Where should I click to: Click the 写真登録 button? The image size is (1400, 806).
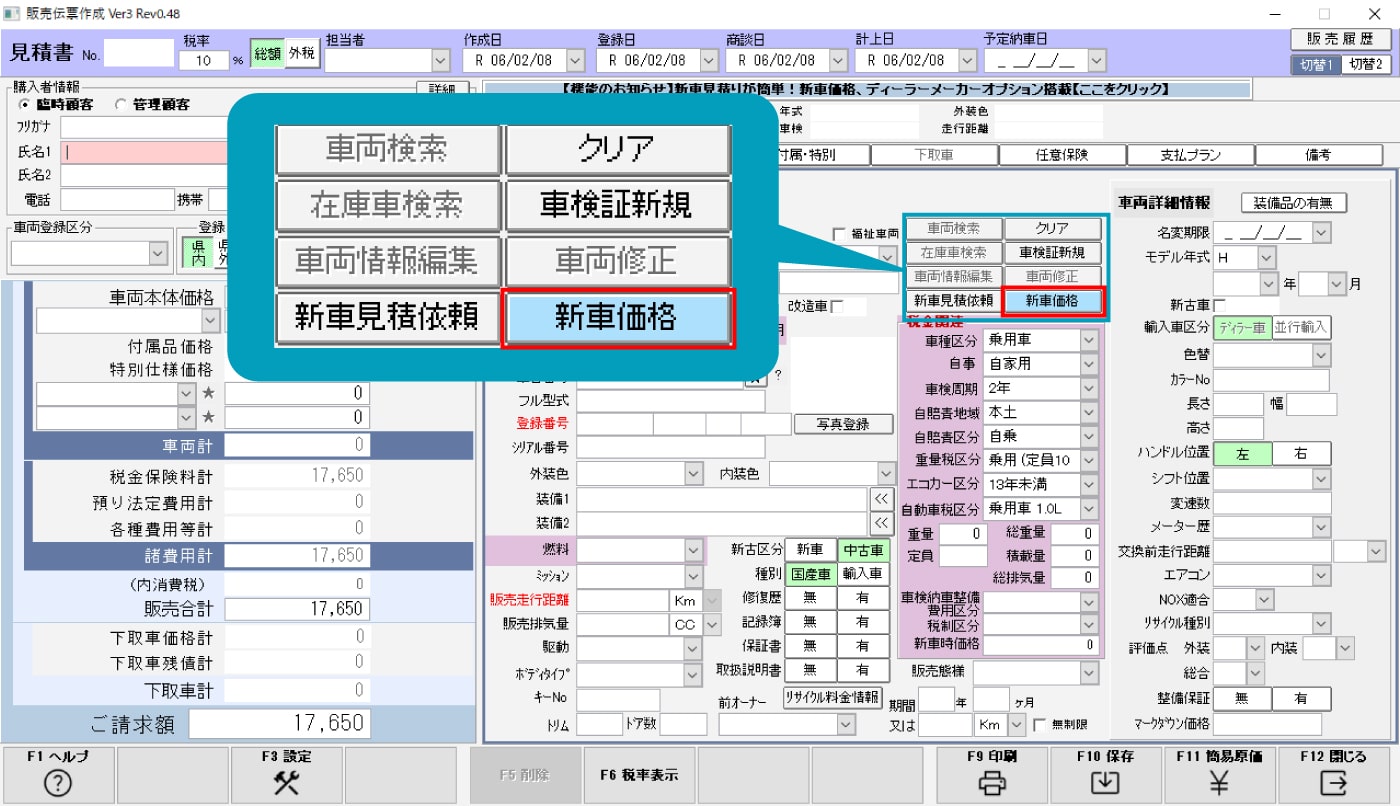(843, 424)
